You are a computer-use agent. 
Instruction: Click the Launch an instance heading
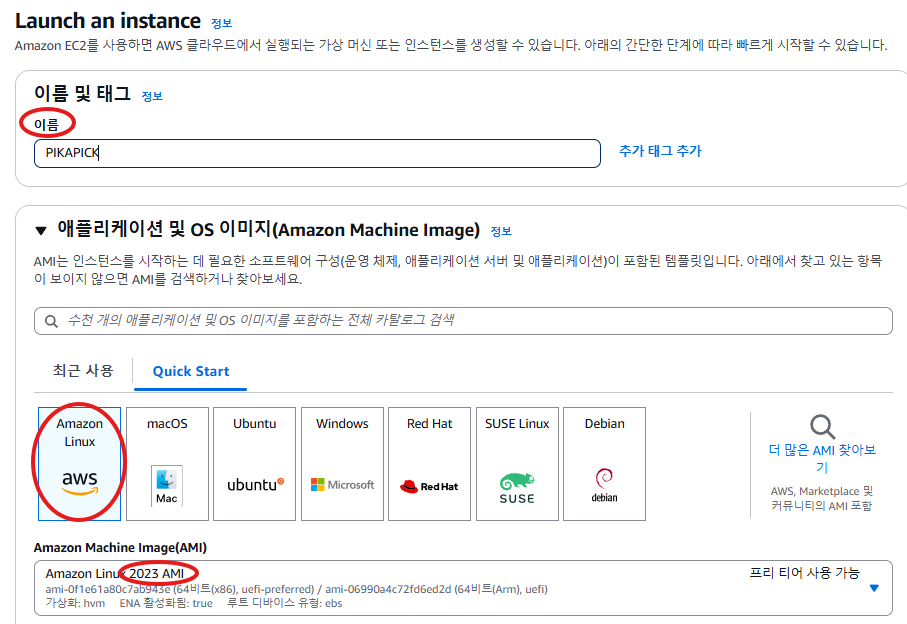tap(108, 21)
